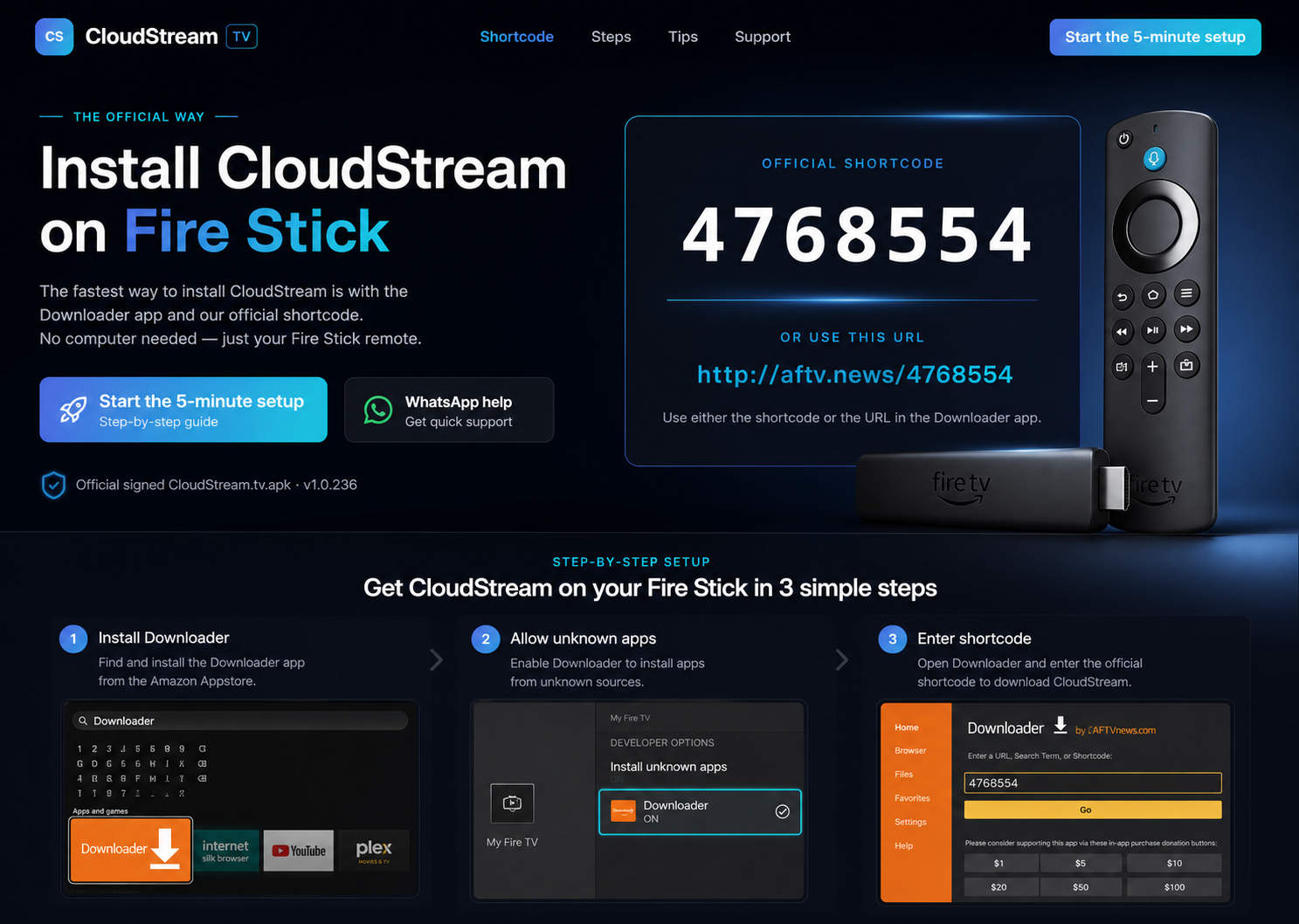
Task: Click the Downloader checkmark circle icon
Action: pyautogui.click(x=783, y=811)
